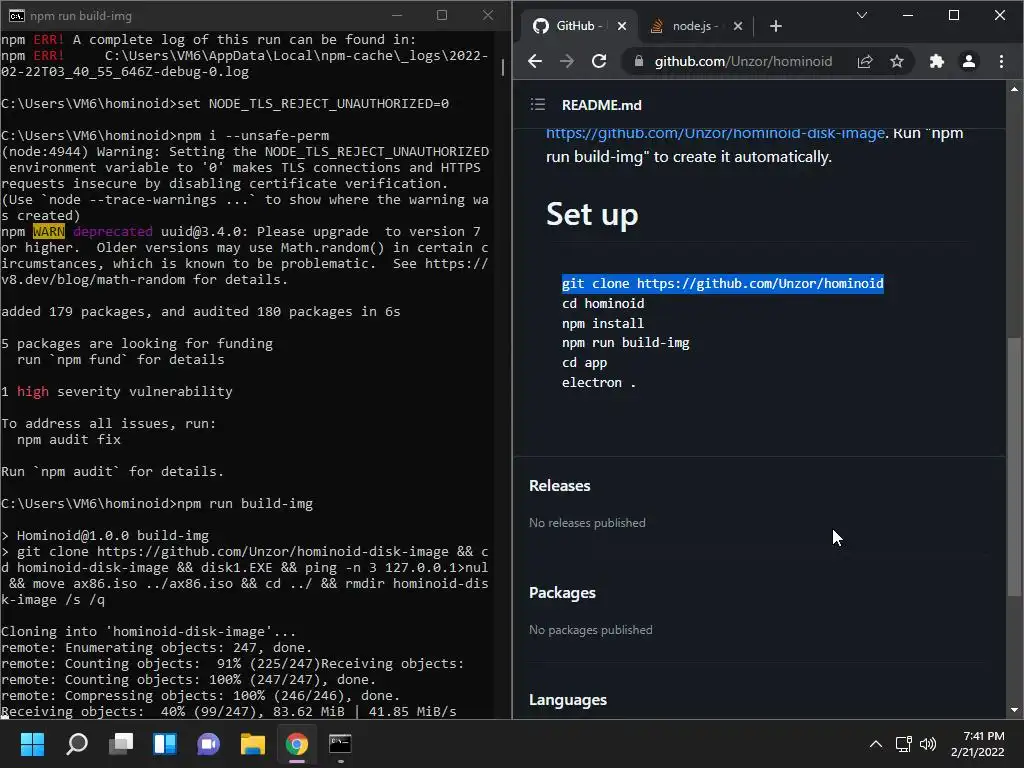Open taskbar Search
The height and width of the screenshot is (768, 1024).
(76, 744)
